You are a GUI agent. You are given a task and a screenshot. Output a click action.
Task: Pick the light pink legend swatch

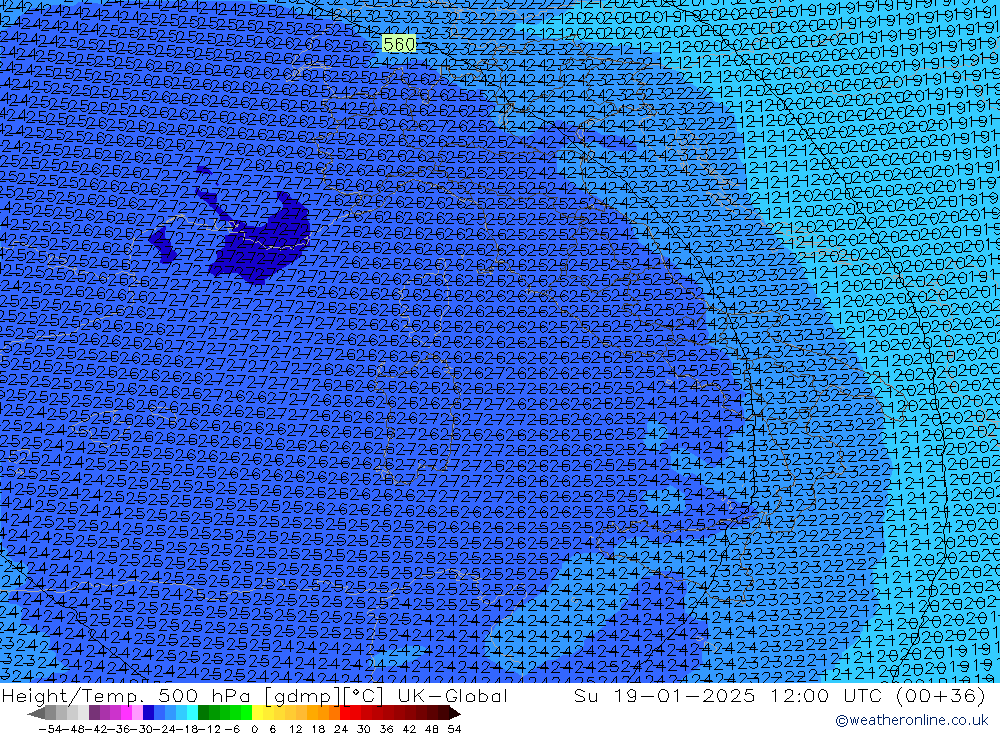click(137, 713)
